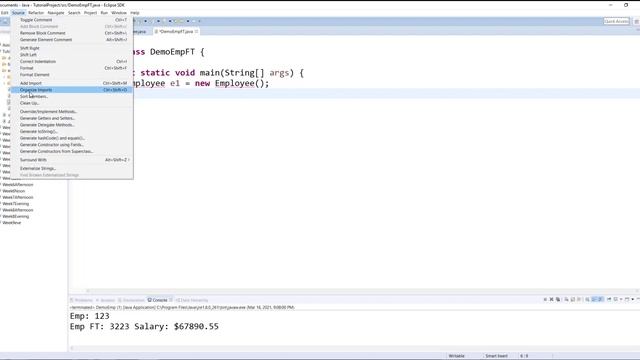
Task: Click 'new Employee();' in the editor
Action: [232, 83]
